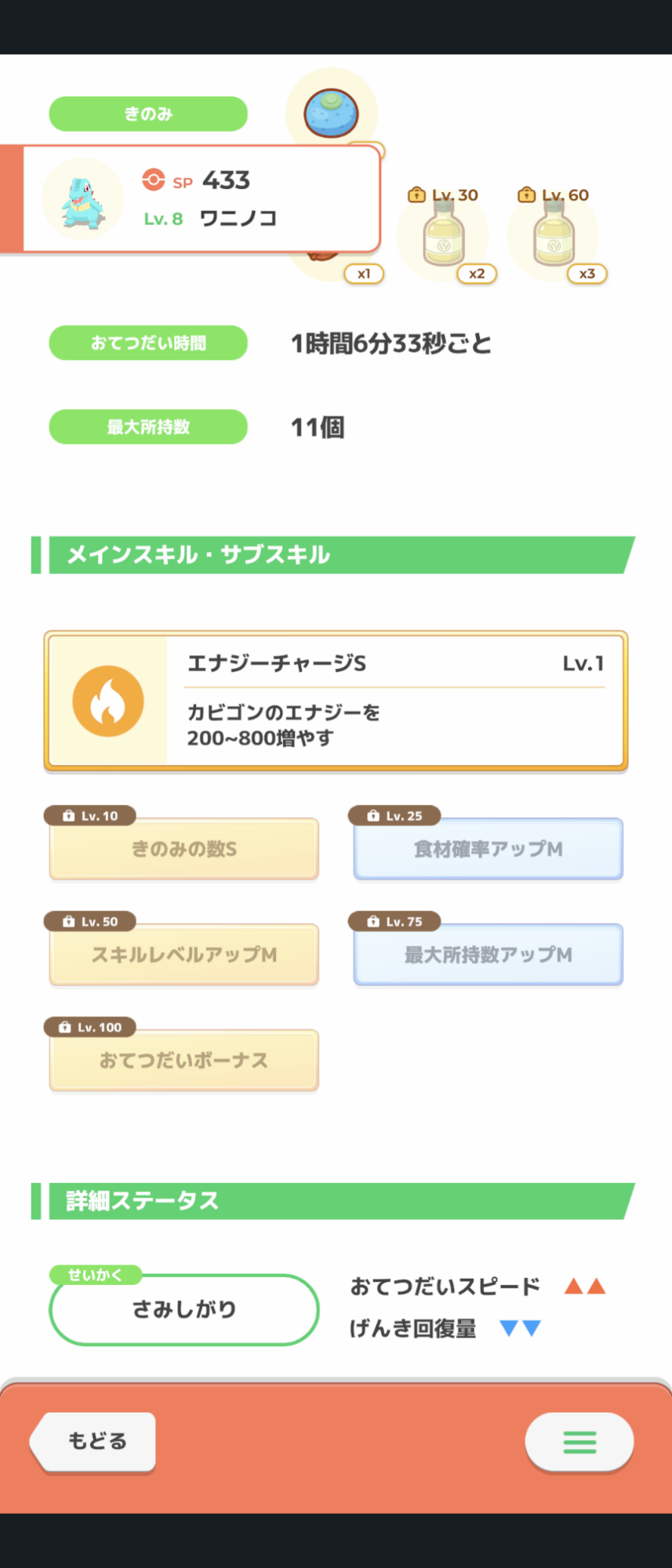Select the locked 食材確率アップM sub skill
Image resolution: width=672 pixels, height=1568 pixels.
(x=488, y=849)
